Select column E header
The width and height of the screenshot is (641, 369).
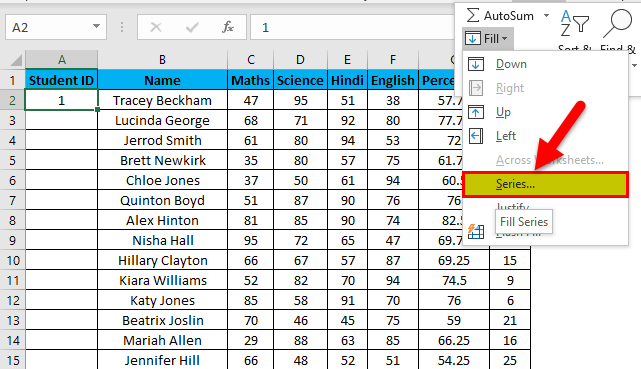point(347,60)
